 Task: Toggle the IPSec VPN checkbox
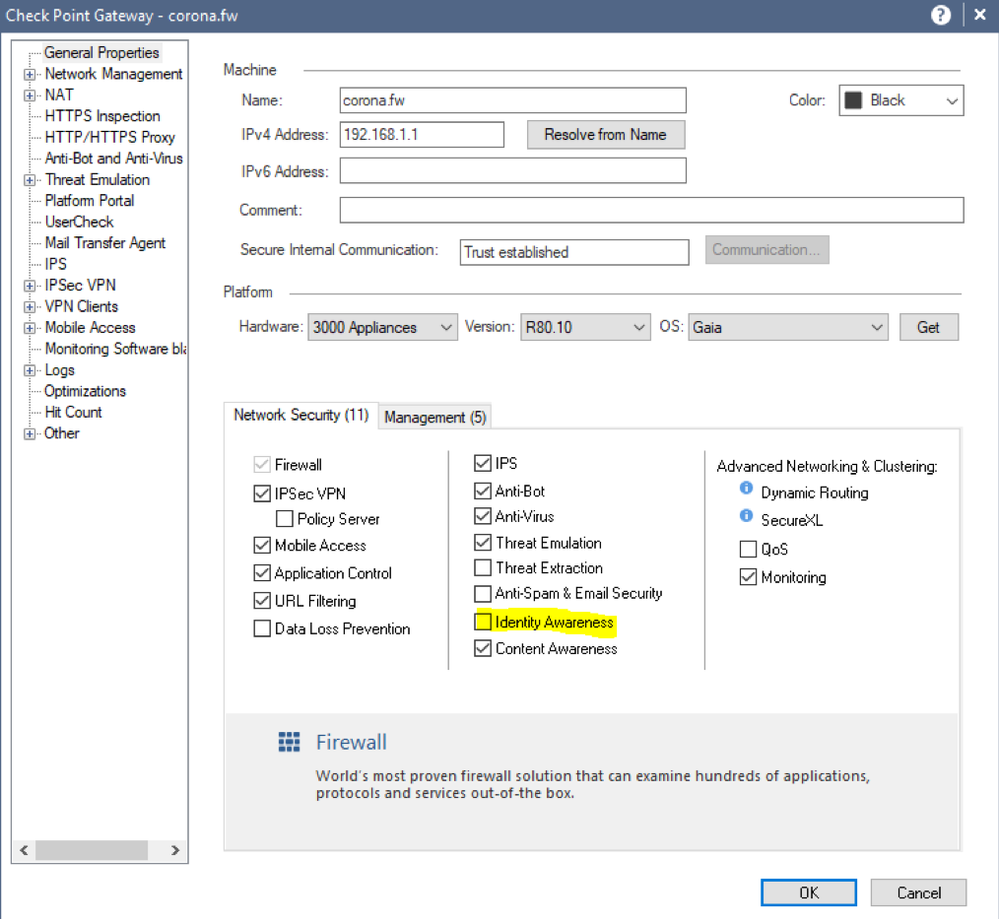point(262,493)
